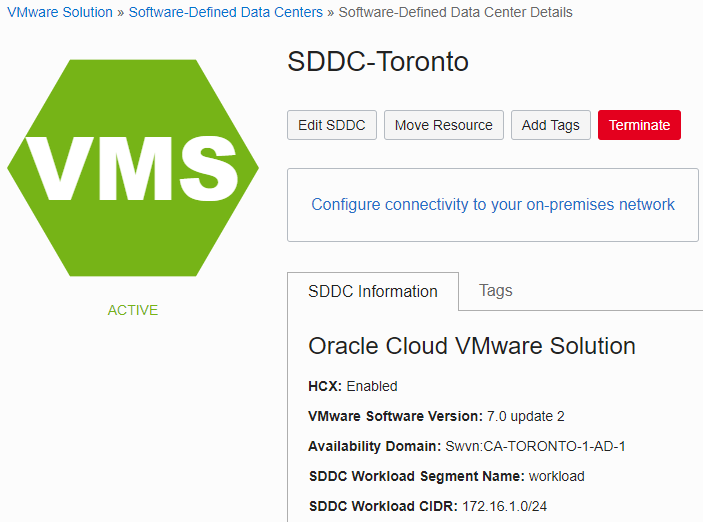
Task: Click the Edit SDDC button
Action: (x=332, y=125)
